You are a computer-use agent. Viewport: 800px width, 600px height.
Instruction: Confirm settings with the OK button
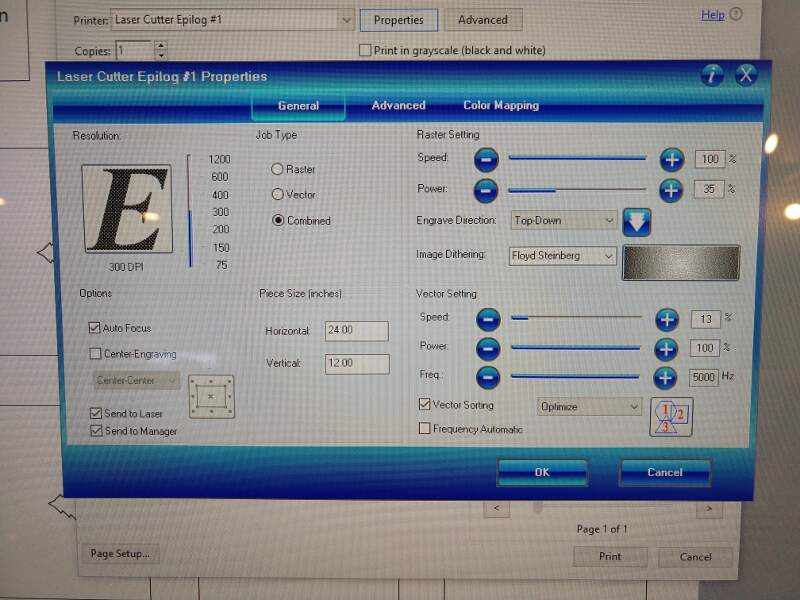pos(542,472)
